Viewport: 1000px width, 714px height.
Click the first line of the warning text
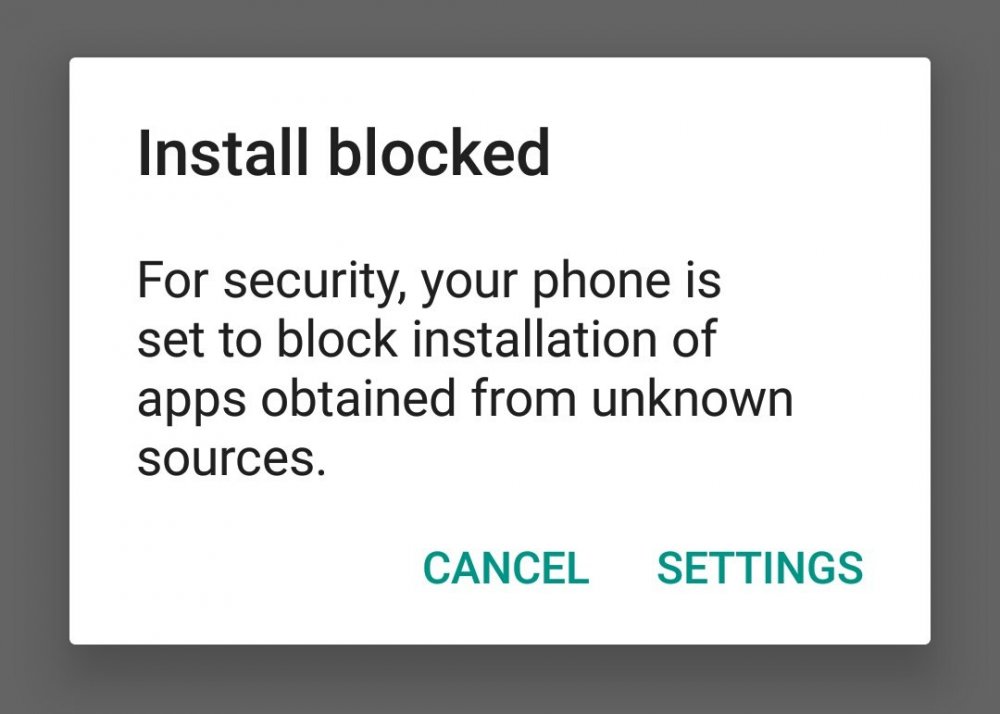(x=430, y=280)
